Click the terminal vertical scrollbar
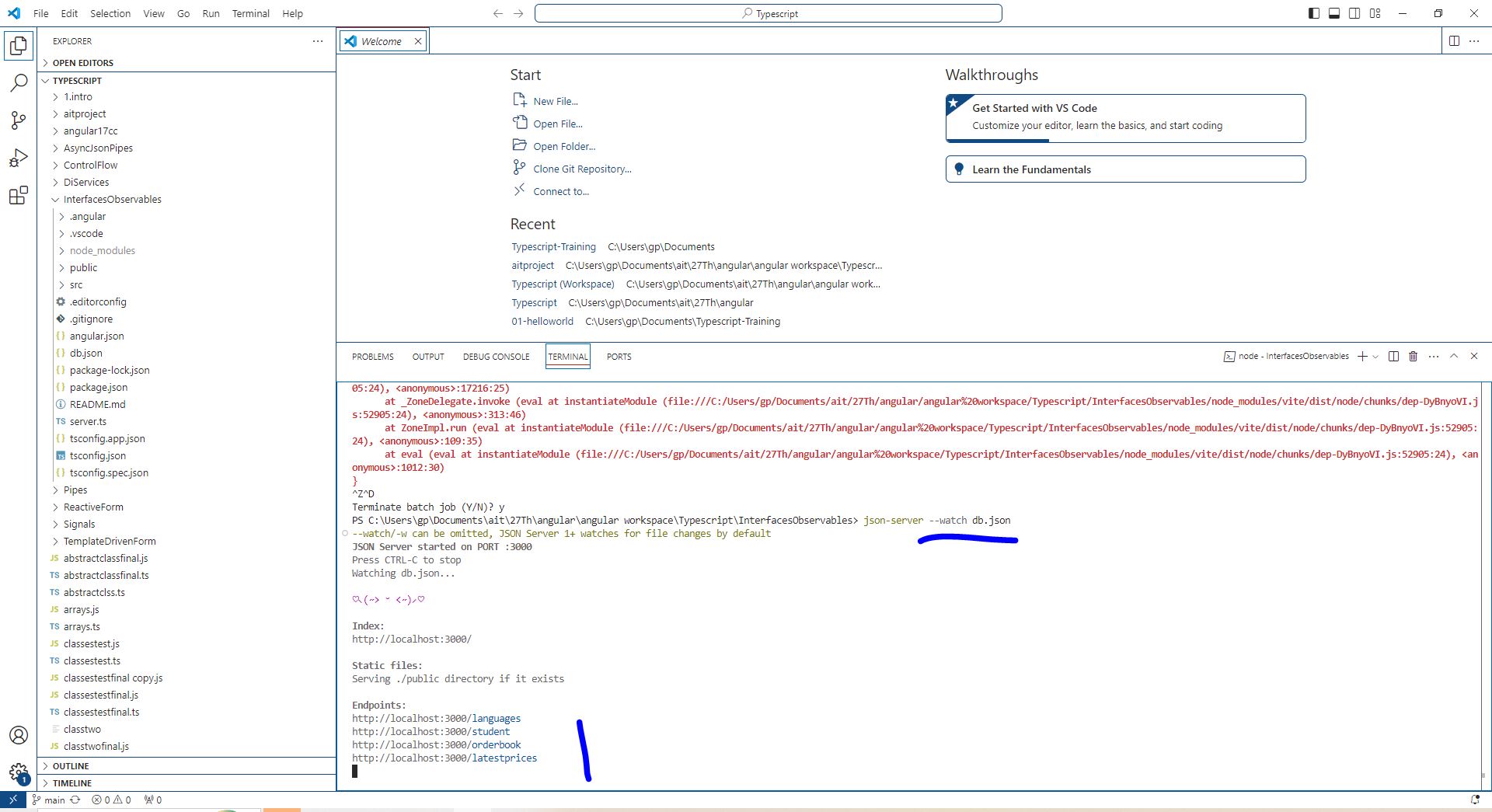1492x812 pixels. click(x=1484, y=583)
